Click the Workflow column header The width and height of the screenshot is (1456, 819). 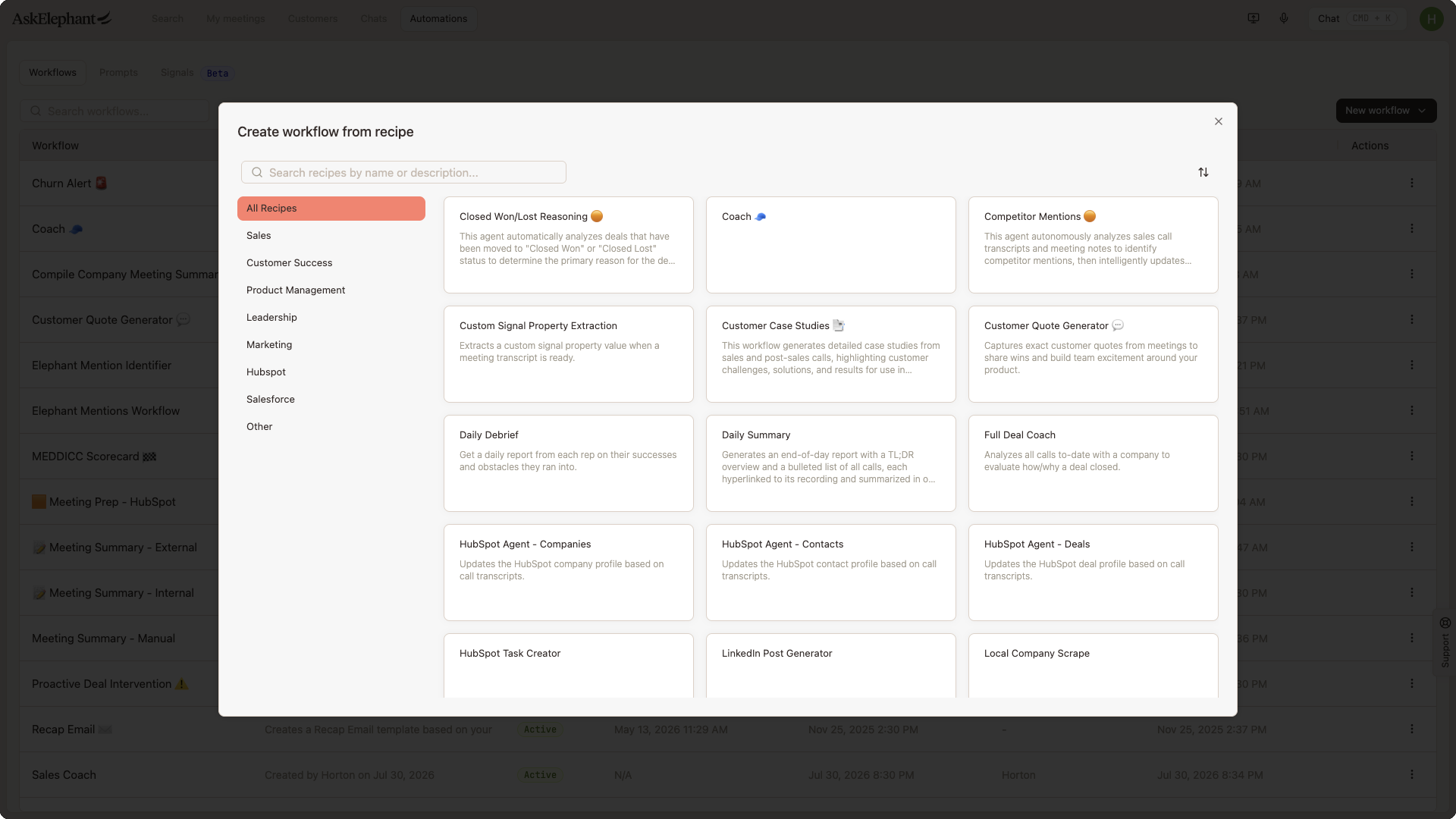(55, 146)
